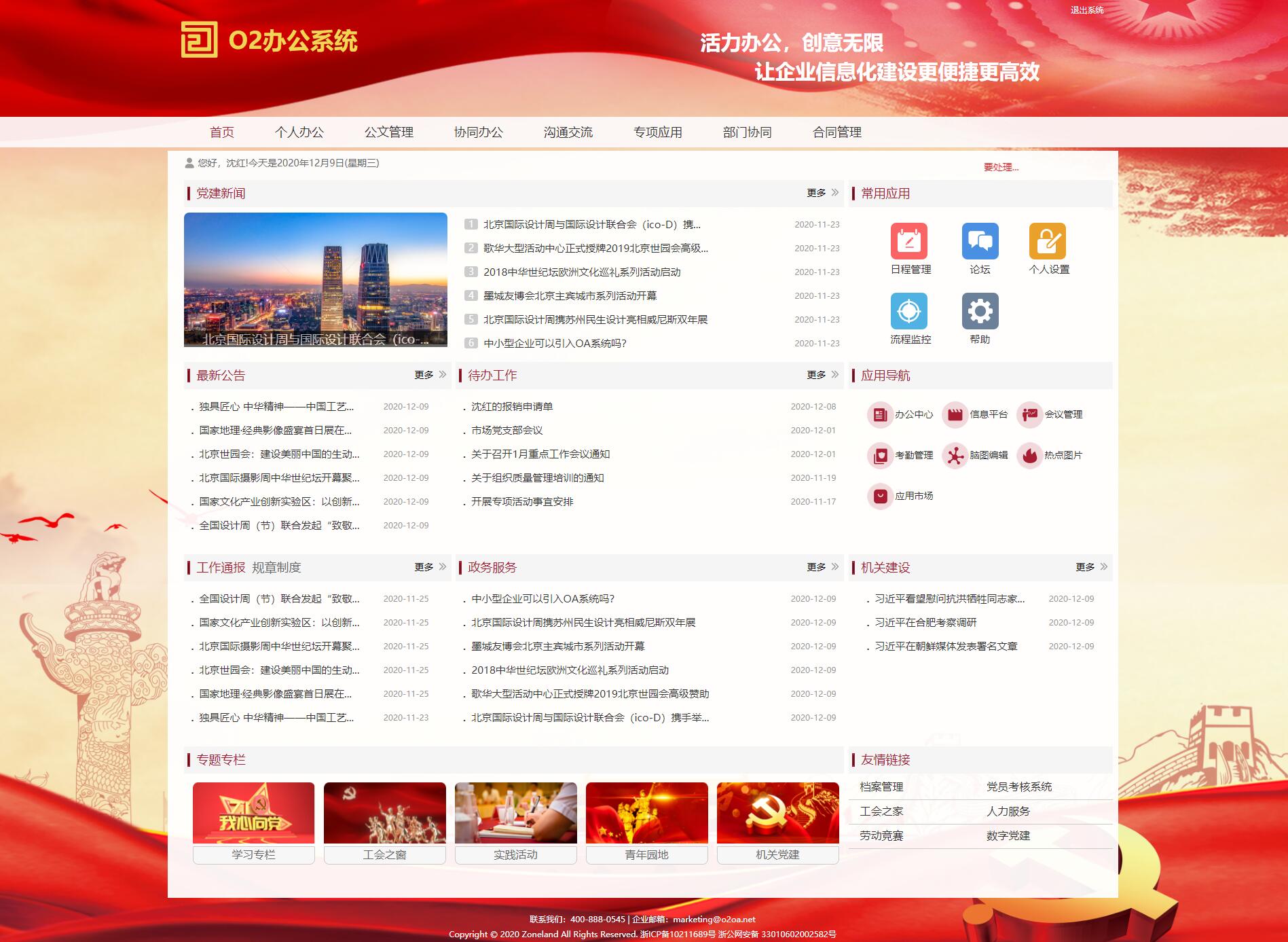Click the 考勤管理 attendance icon
This screenshot has height=942, width=1288.
point(880,455)
